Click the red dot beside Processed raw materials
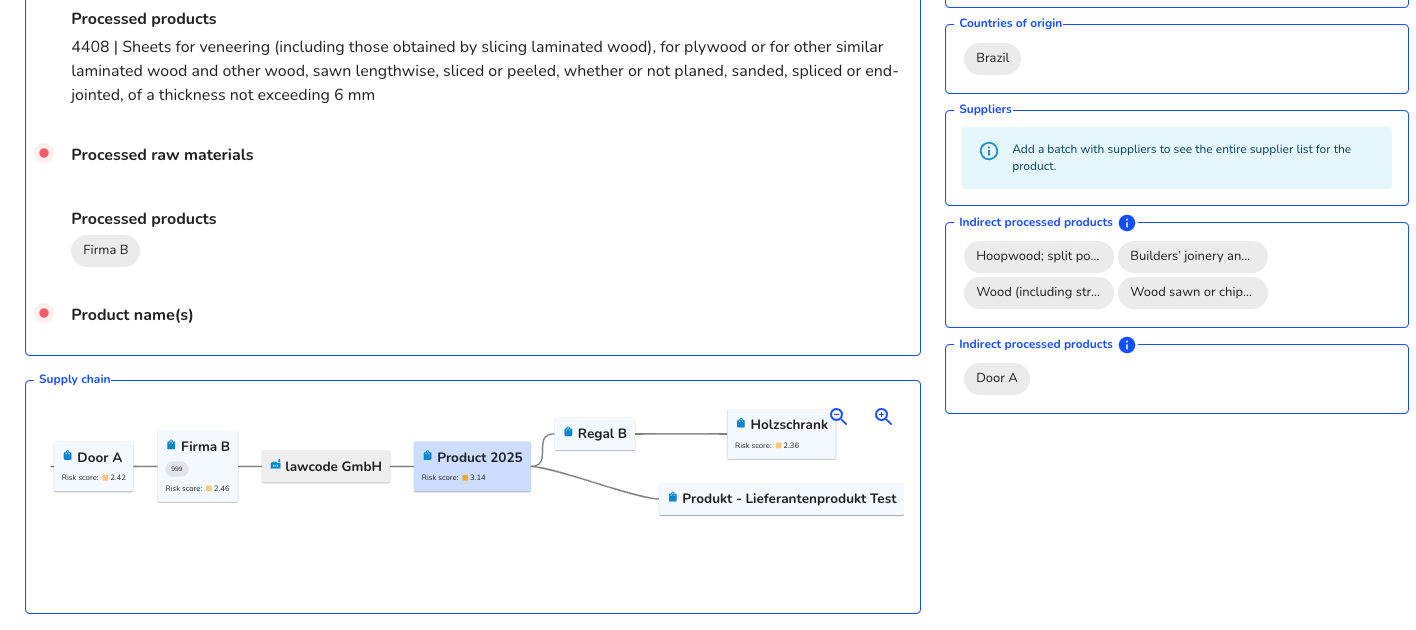The height and width of the screenshot is (630, 1416). [44, 153]
